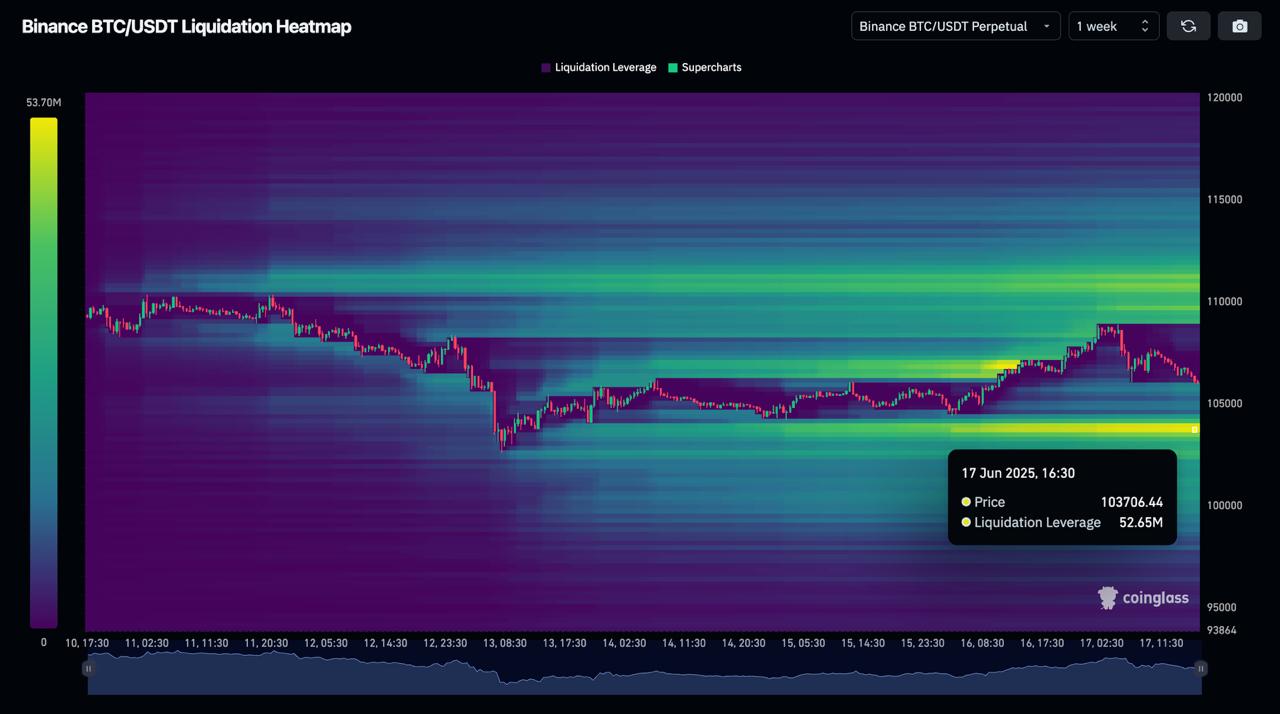Click the 10, 17:30 time axis label
The image size is (1280, 714).
coord(87,643)
